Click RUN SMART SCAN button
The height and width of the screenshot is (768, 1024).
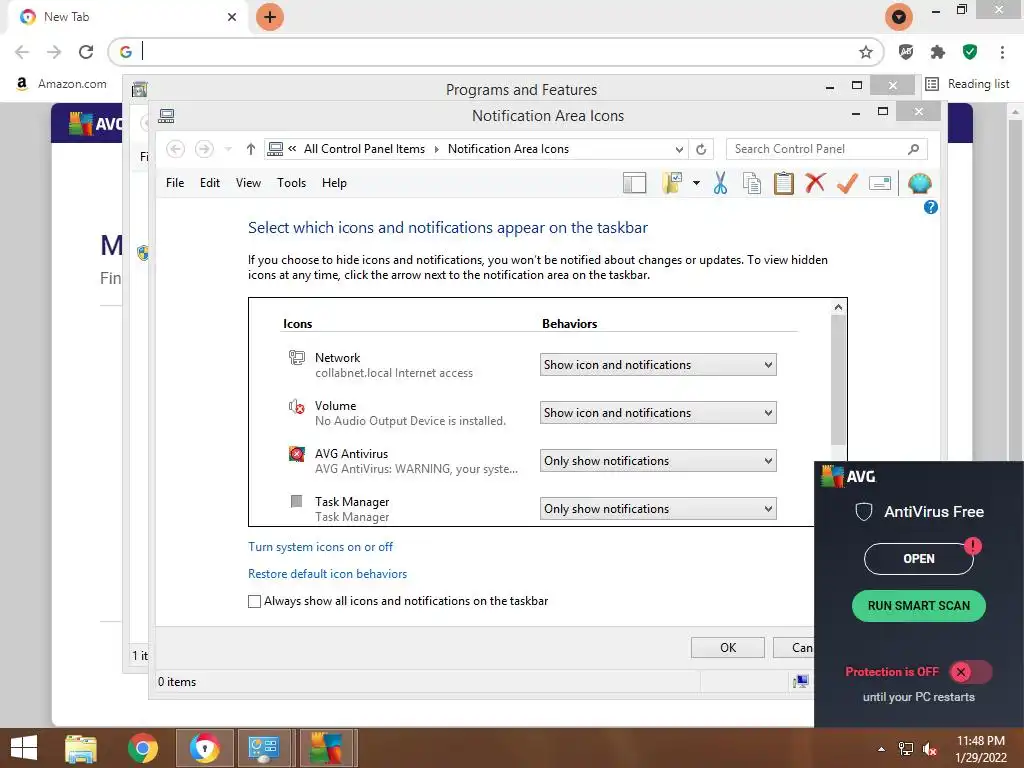pos(918,606)
